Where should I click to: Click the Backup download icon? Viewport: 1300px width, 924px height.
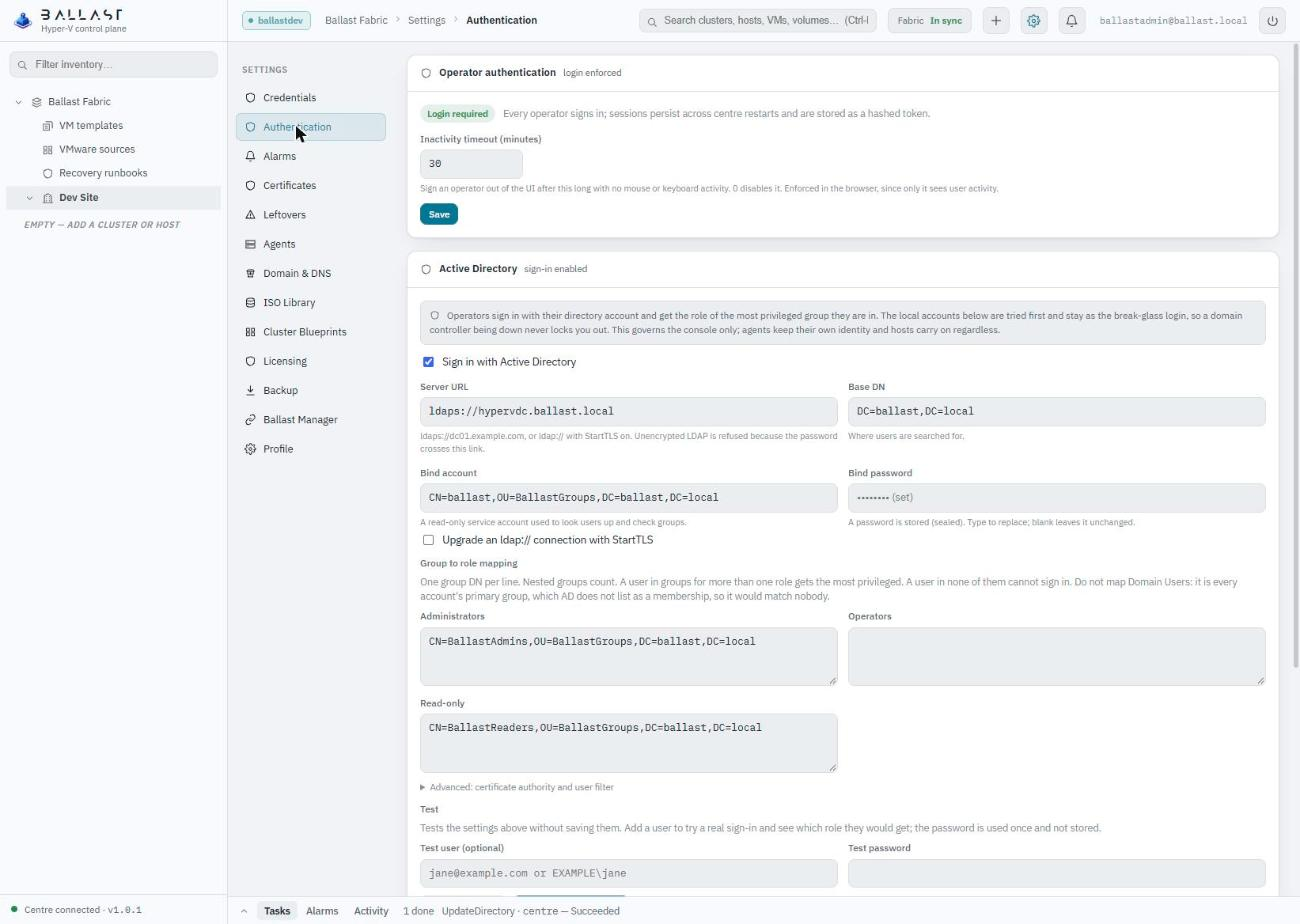(x=250, y=391)
